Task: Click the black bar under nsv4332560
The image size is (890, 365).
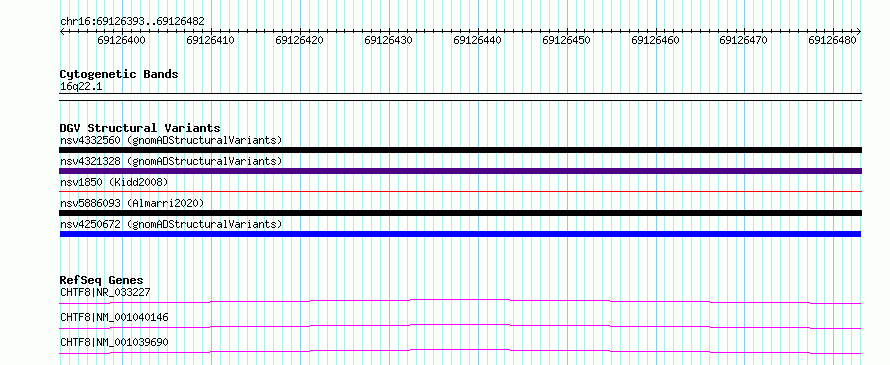Action: pyautogui.click(x=460, y=150)
